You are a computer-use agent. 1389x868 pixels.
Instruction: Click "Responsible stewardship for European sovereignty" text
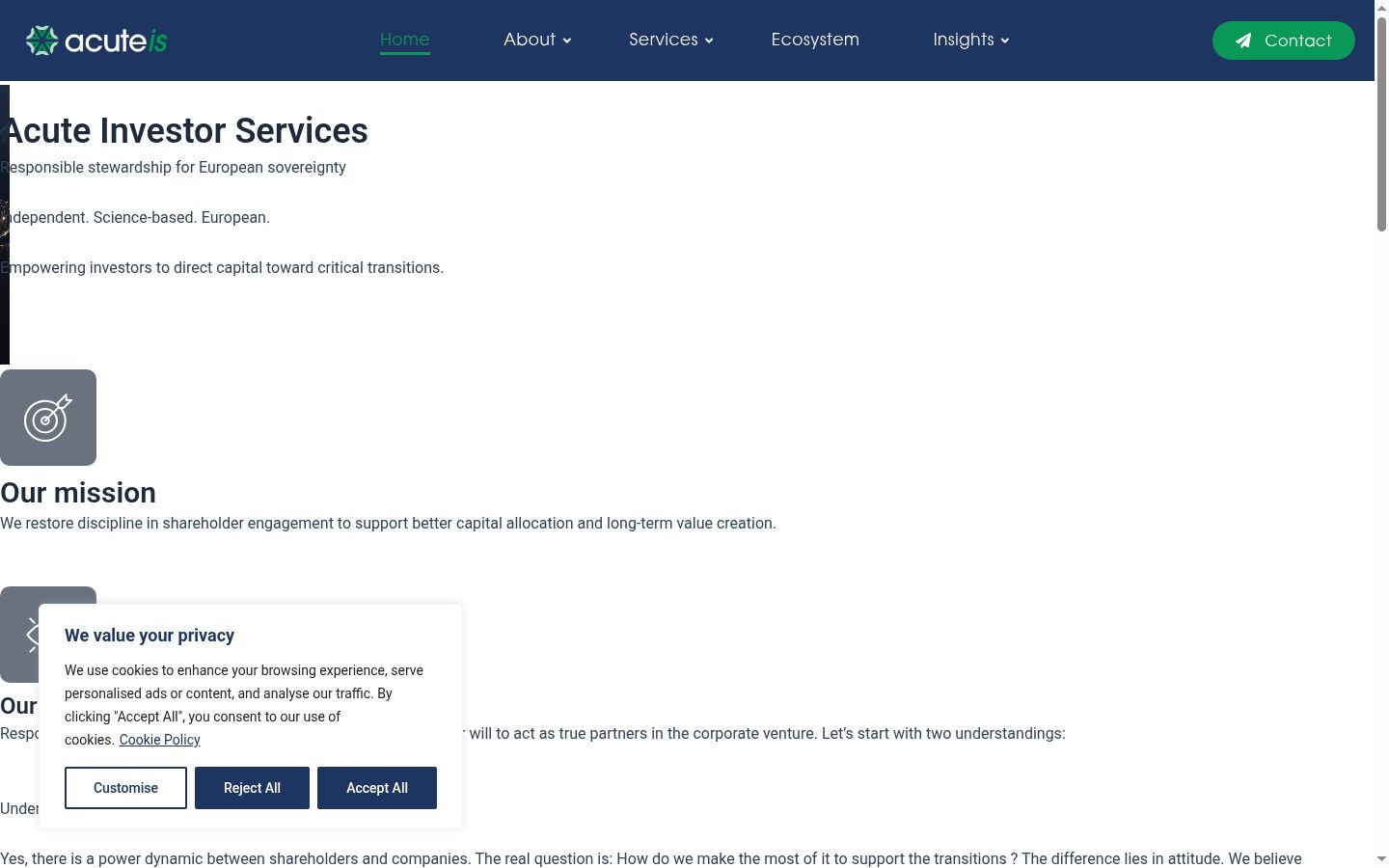click(x=174, y=167)
